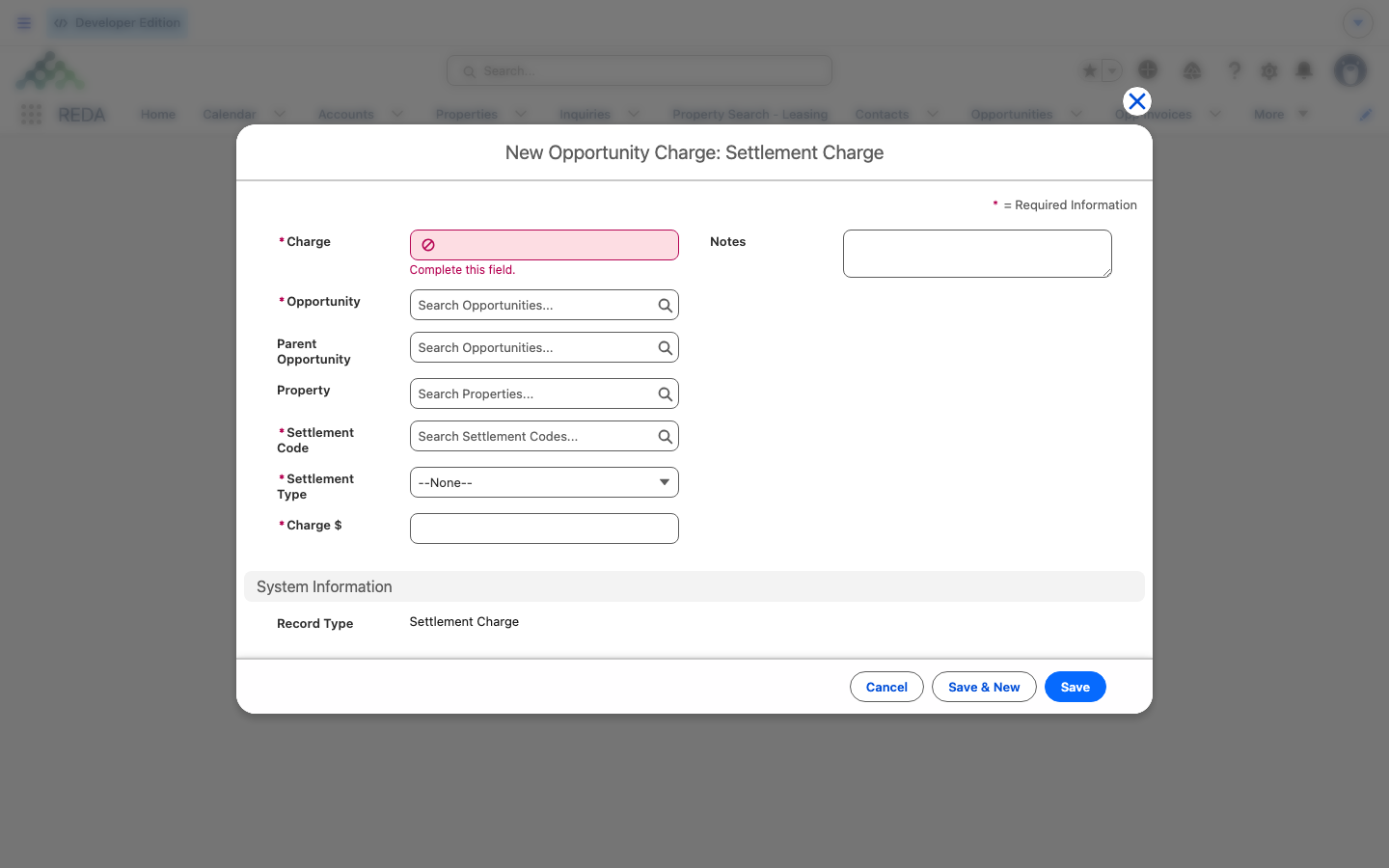The image size is (1389, 868).
Task: Click the pencil to edit the navigation bar
Action: (1366, 115)
